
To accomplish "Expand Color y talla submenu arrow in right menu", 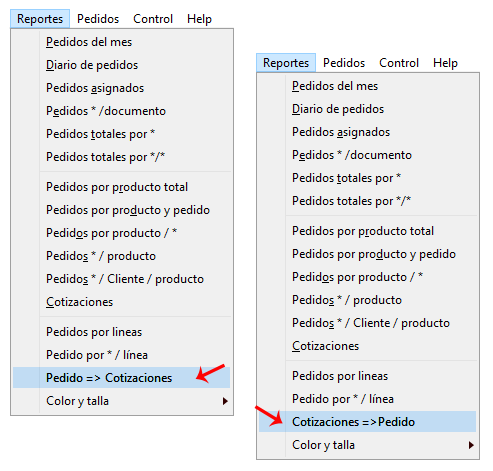I will [471, 445].
